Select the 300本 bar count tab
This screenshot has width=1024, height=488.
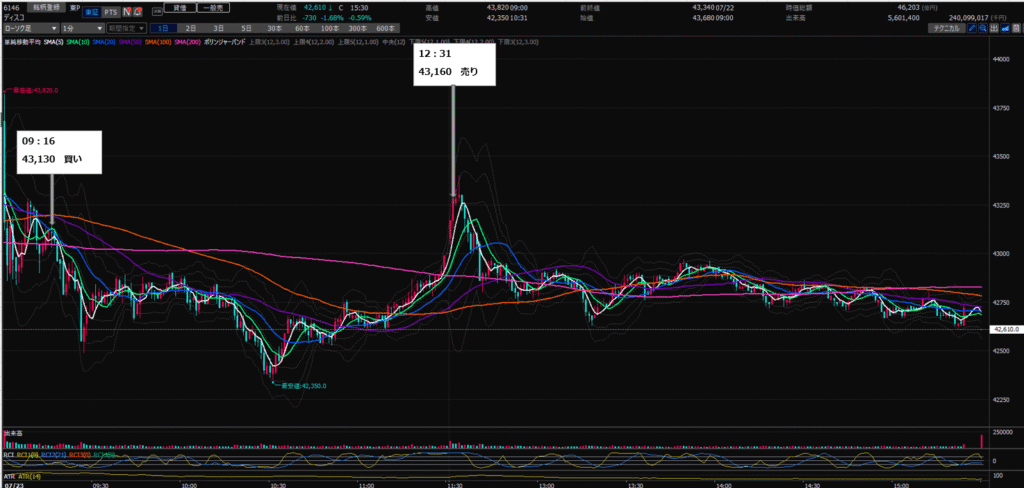tap(358, 28)
